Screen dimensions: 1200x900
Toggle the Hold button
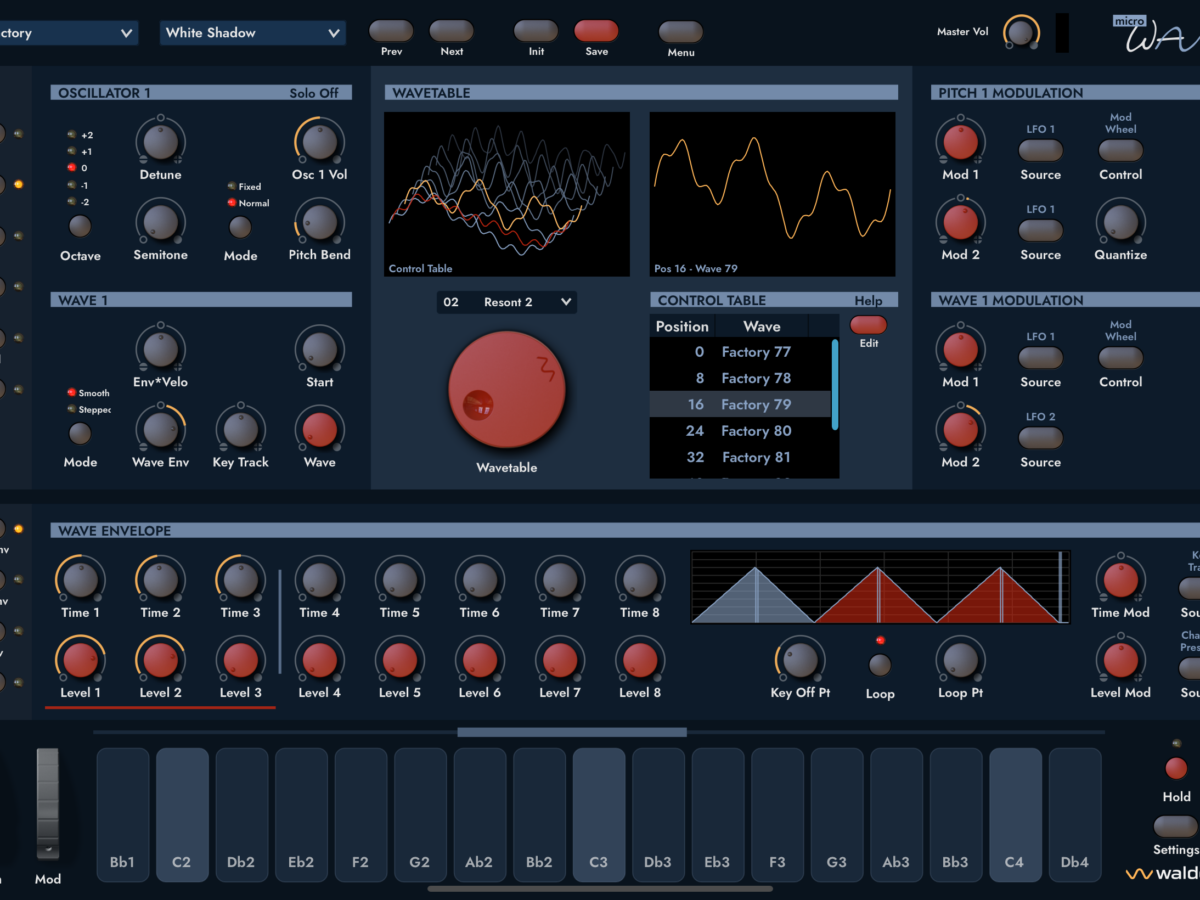pyautogui.click(x=1176, y=768)
